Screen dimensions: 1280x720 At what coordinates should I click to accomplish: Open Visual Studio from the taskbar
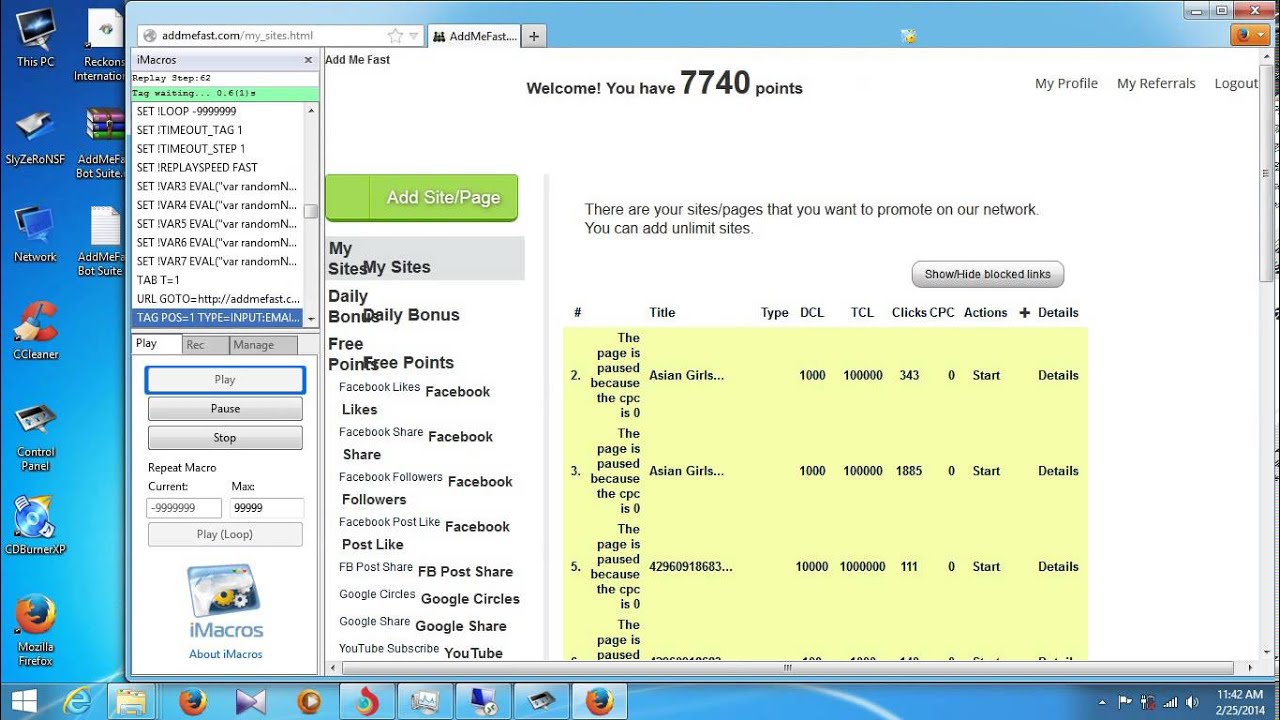[250, 702]
